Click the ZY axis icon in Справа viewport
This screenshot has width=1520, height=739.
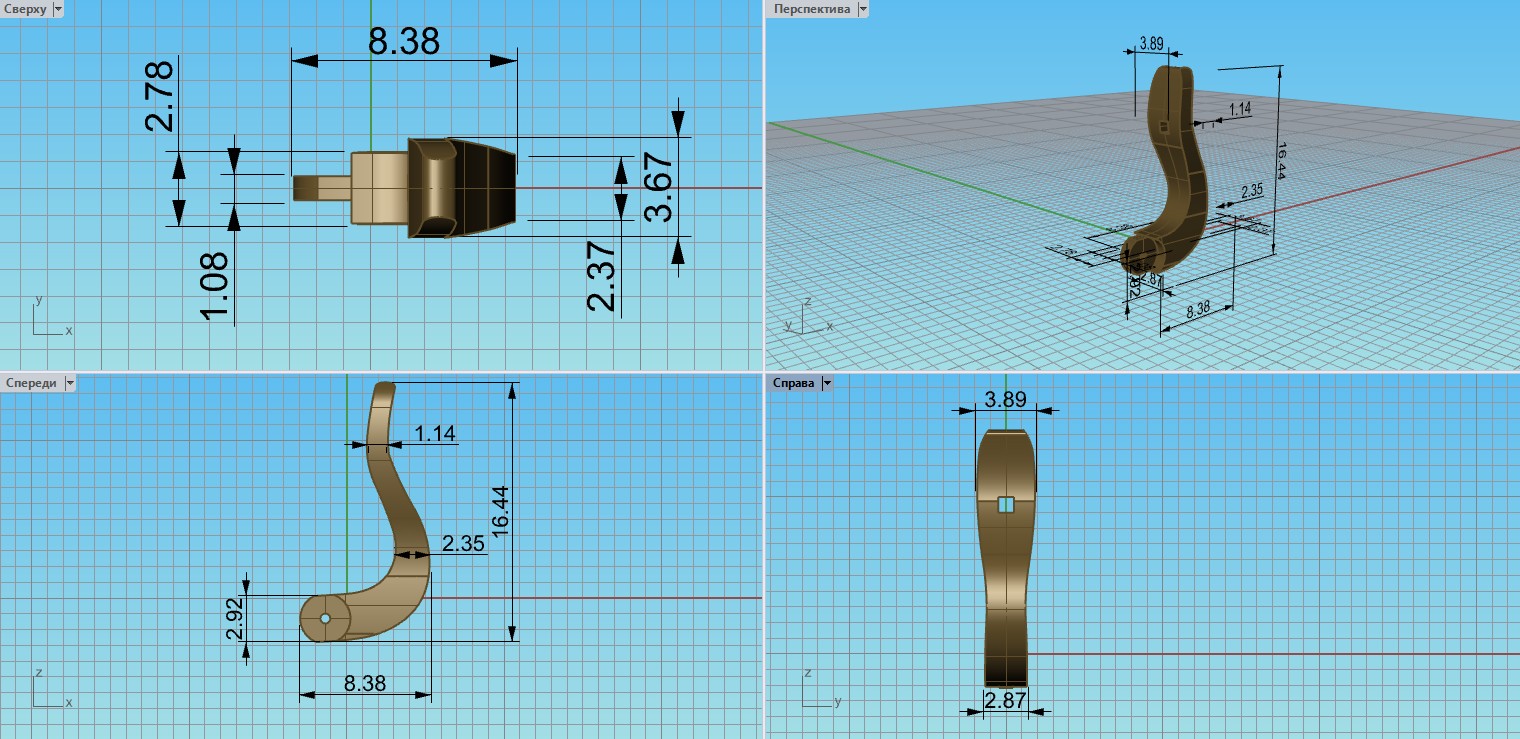coord(813,691)
